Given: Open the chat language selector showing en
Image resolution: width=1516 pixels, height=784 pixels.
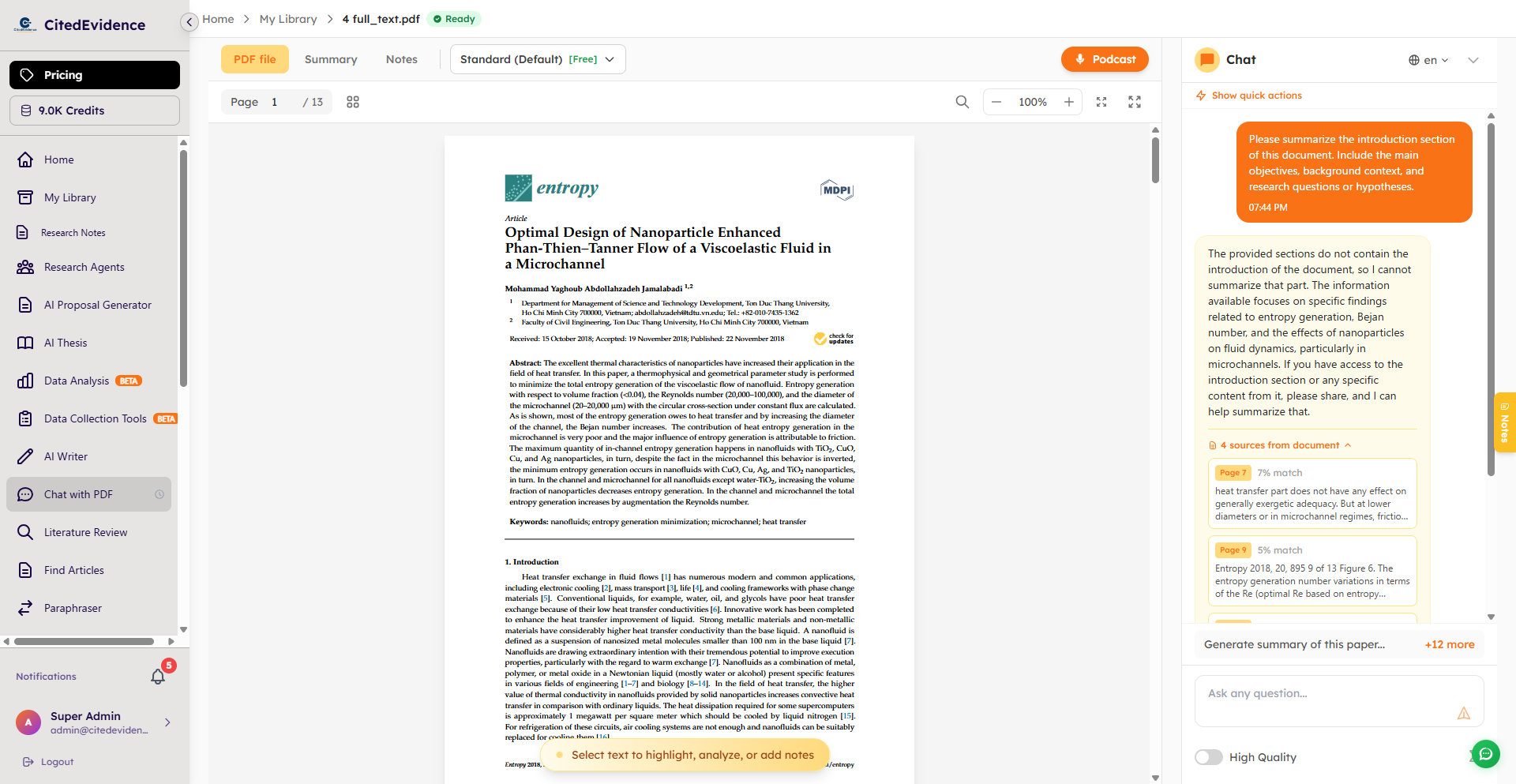Looking at the screenshot, I should tap(1429, 60).
